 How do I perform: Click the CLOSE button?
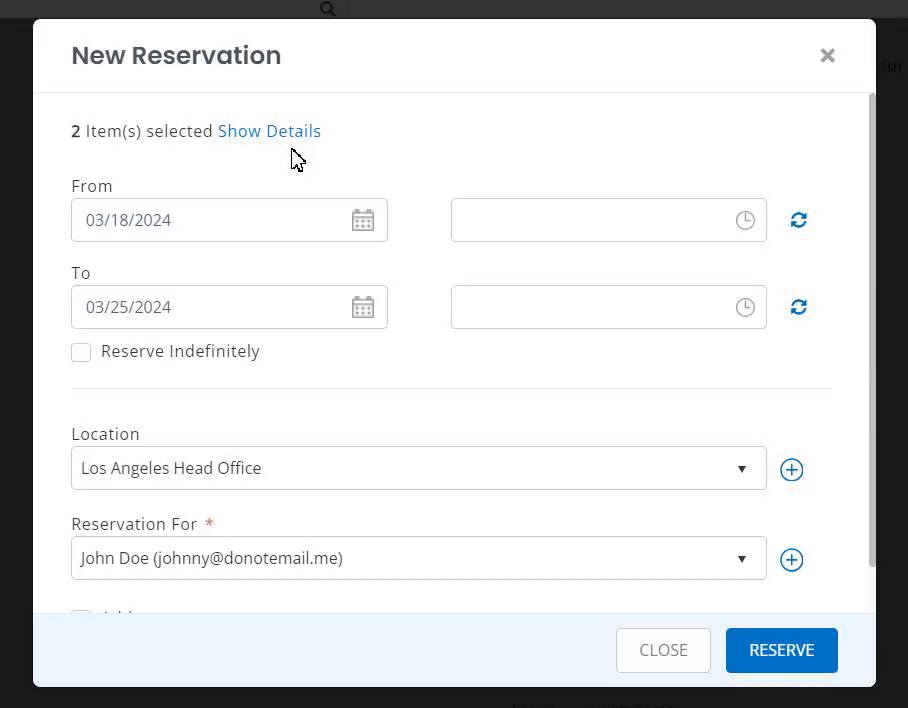(663, 650)
